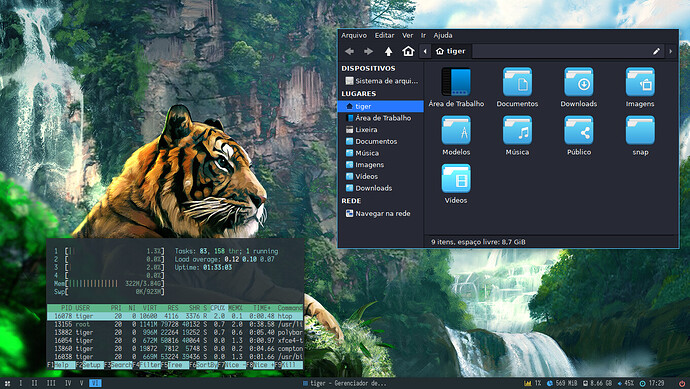
Task: Select htop process row 13882 polybar
Action: (x=175, y=332)
